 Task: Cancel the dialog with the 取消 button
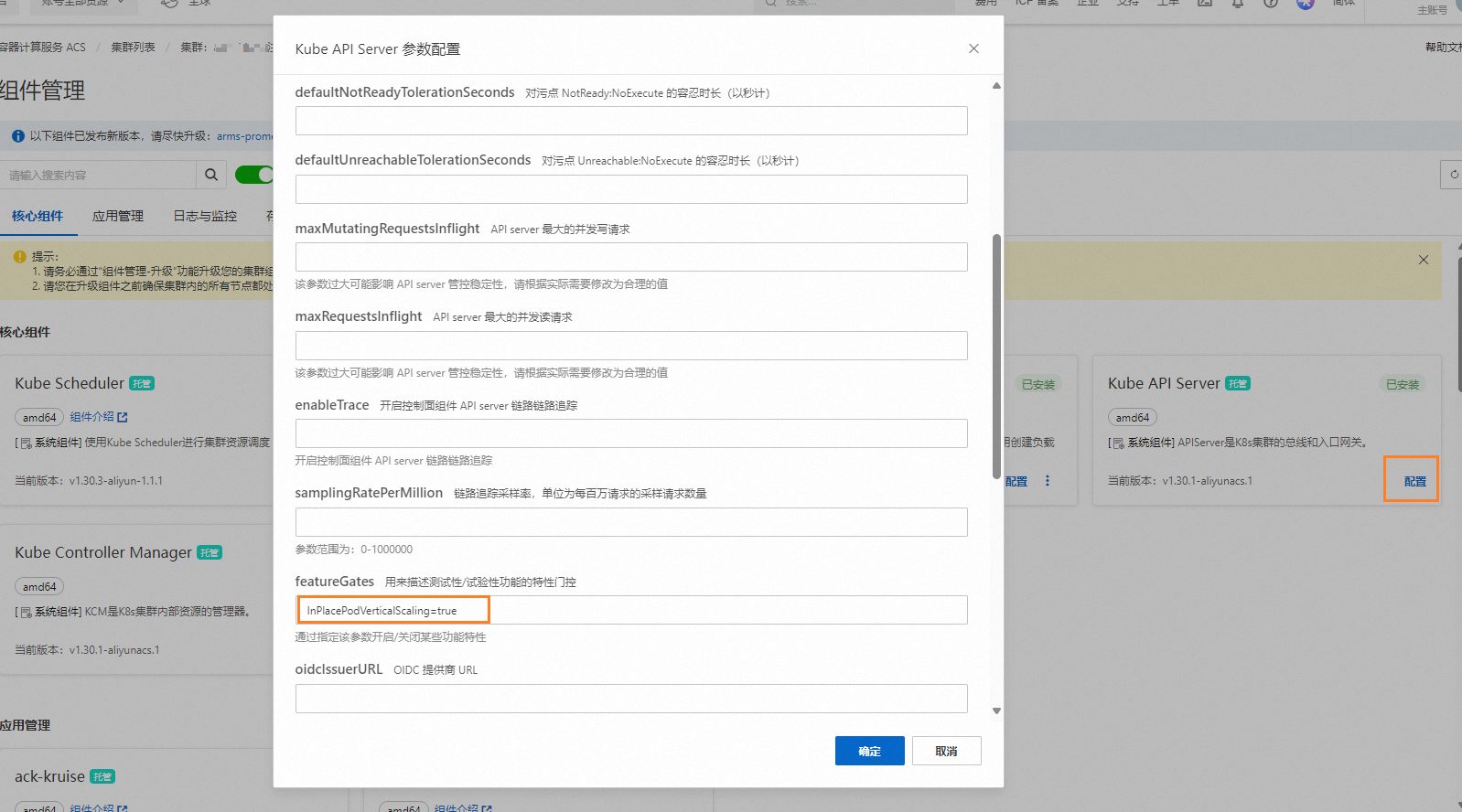[x=946, y=751]
